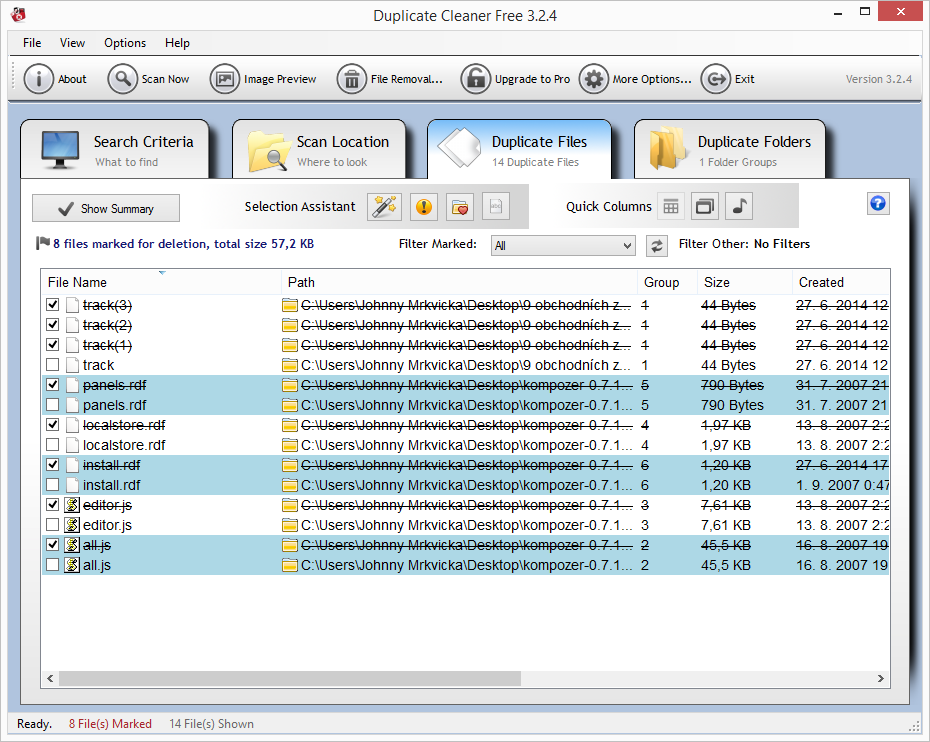
Task: Click the 45,5 KB size of unmarked all.js
Action: pyautogui.click(x=726, y=565)
